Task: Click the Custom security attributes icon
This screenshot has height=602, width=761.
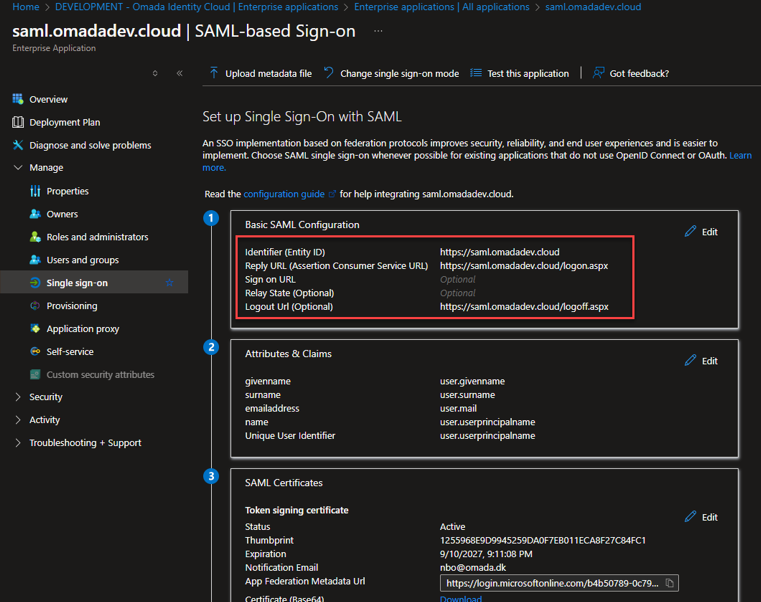Action: click(35, 374)
